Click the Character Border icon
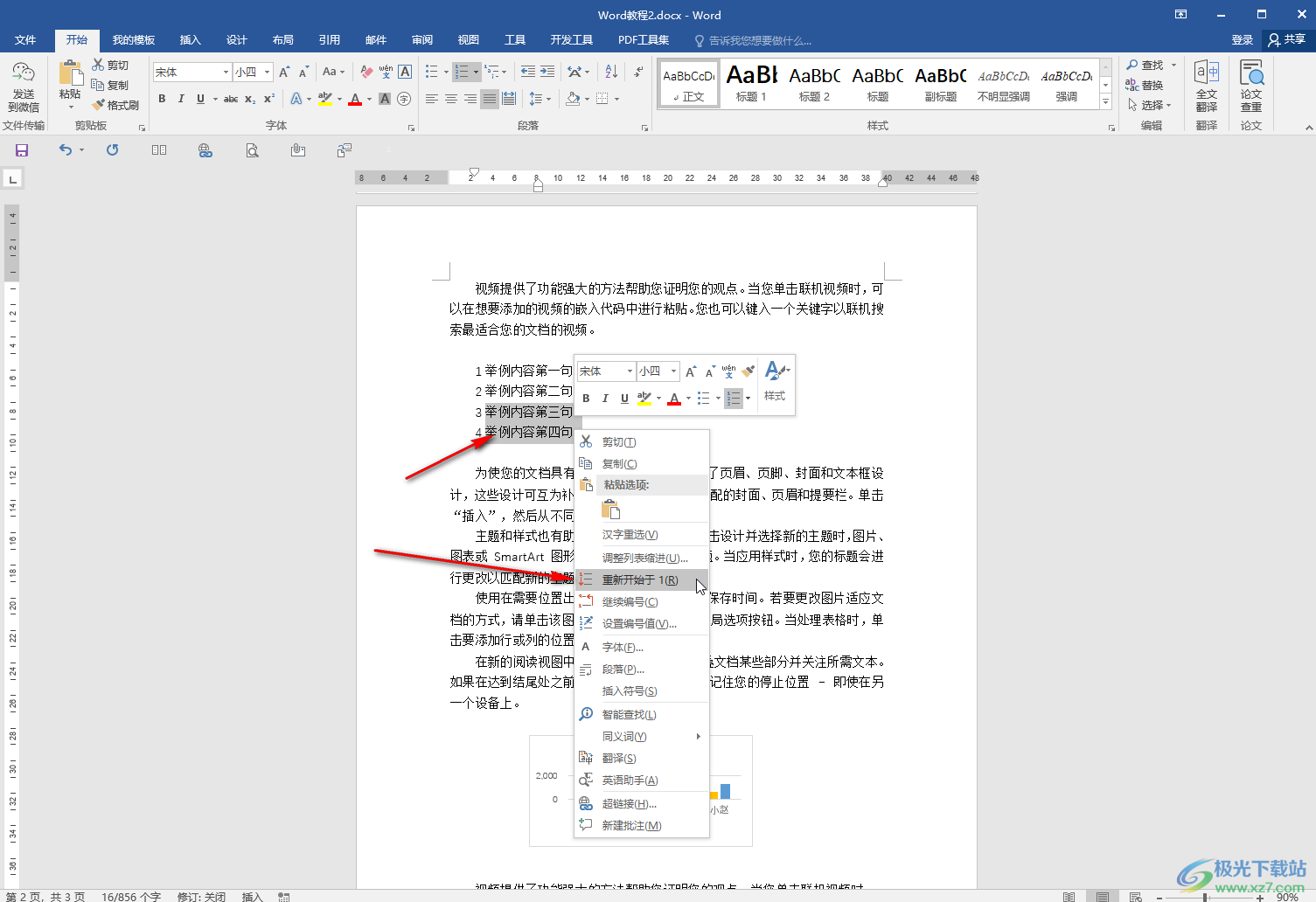The width and height of the screenshot is (1316, 902). (x=405, y=72)
